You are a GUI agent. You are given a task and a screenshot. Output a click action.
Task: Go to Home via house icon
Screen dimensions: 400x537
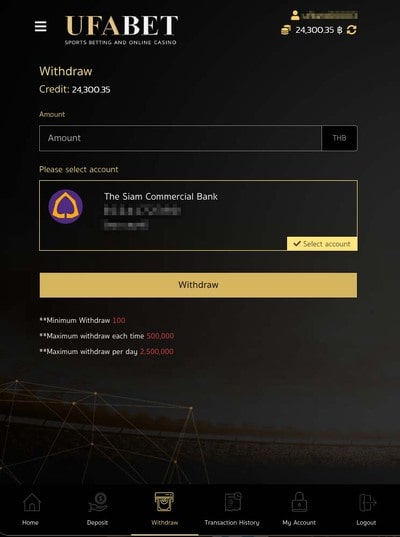[x=32, y=502]
